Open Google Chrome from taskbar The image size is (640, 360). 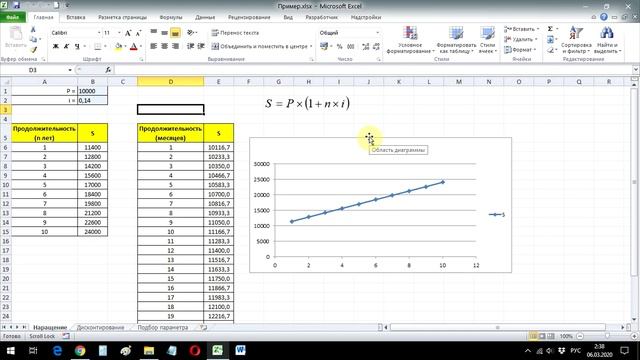(80, 351)
